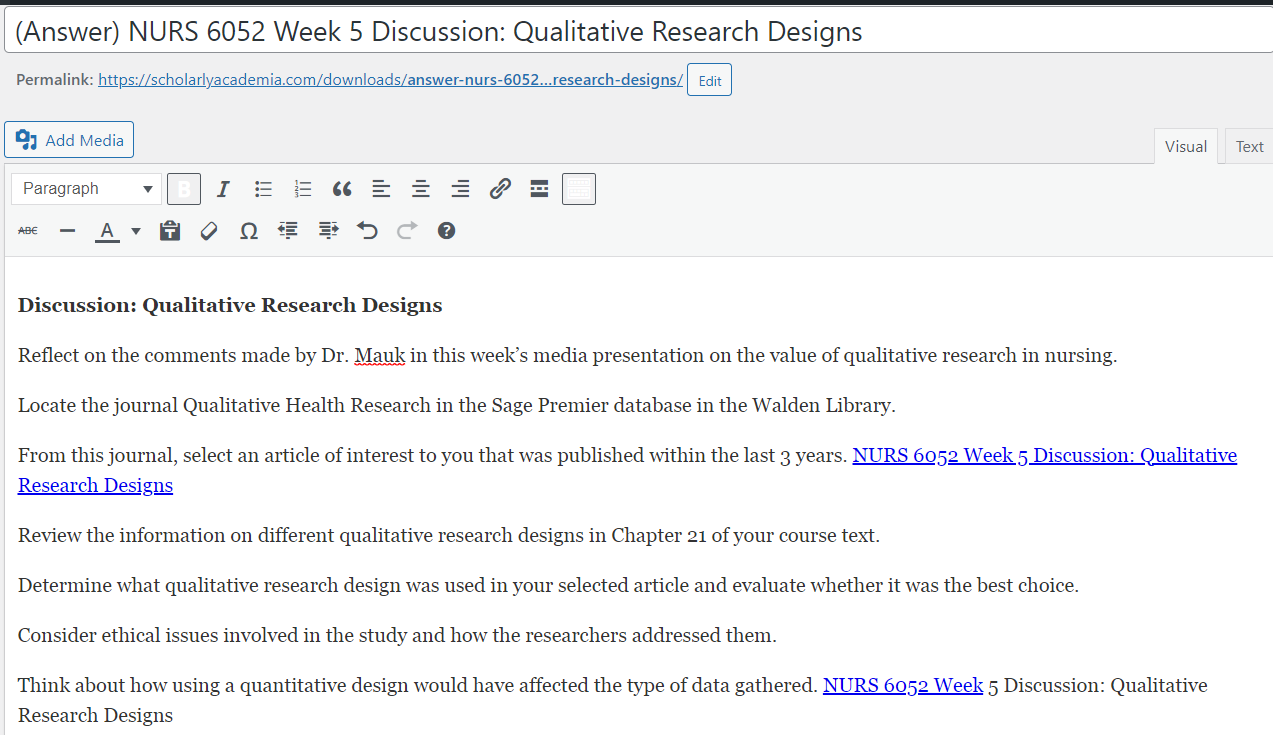
Task: Click the line 'Consider ethical issues involved'
Action: (x=397, y=636)
